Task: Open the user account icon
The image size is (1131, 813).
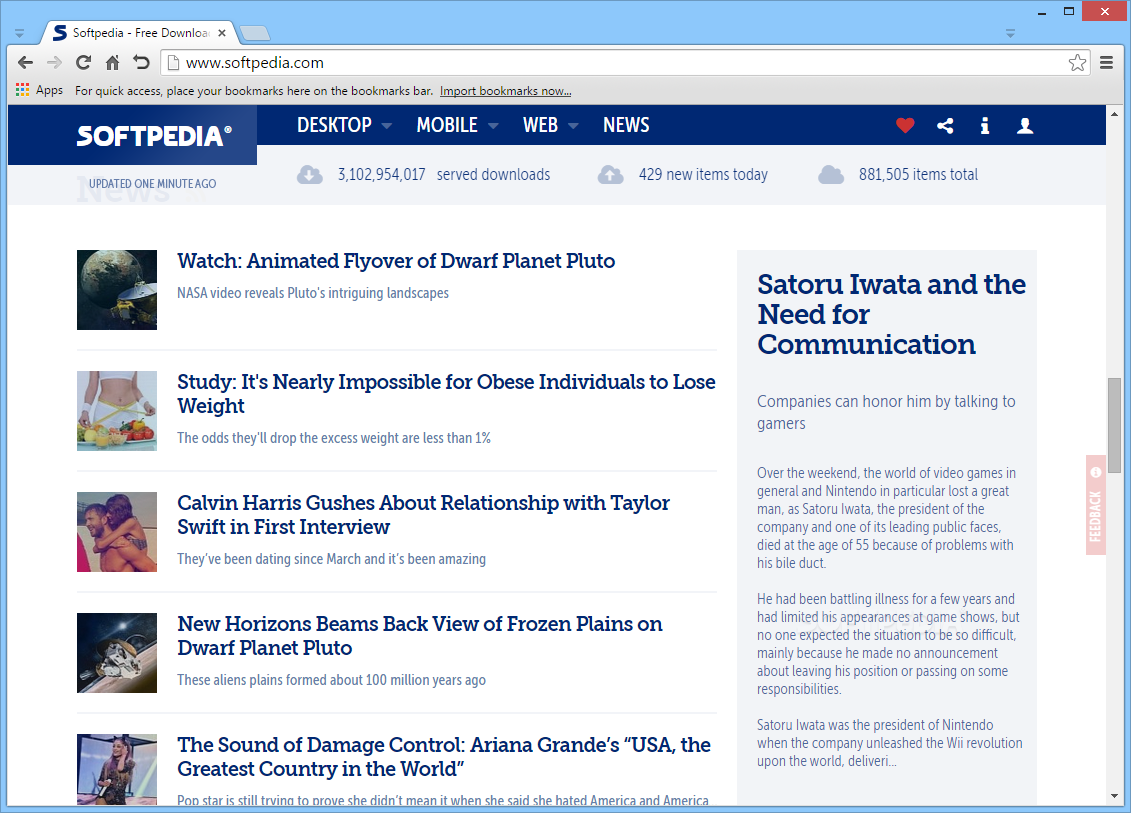Action: pyautogui.click(x=1025, y=126)
